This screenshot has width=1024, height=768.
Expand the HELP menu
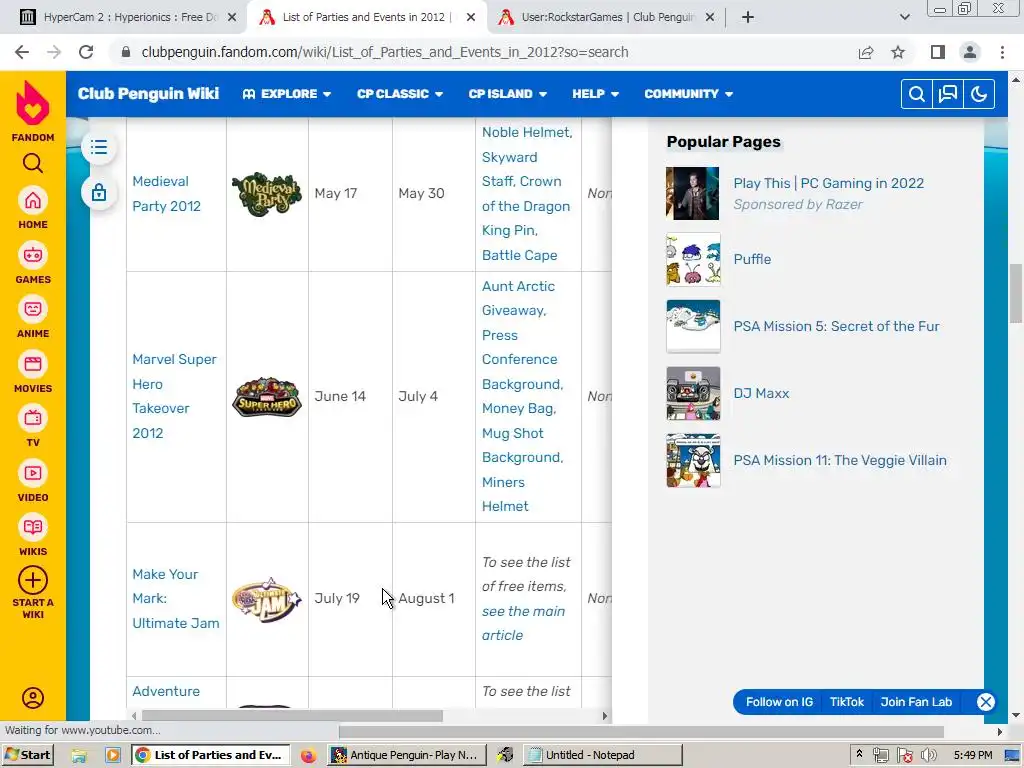pos(596,94)
